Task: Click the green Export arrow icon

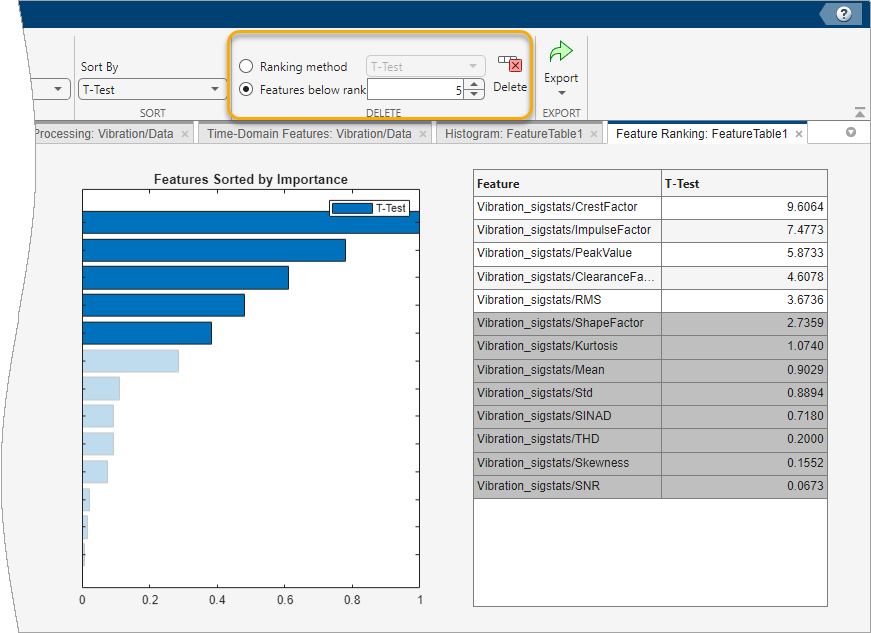Action: coord(561,52)
